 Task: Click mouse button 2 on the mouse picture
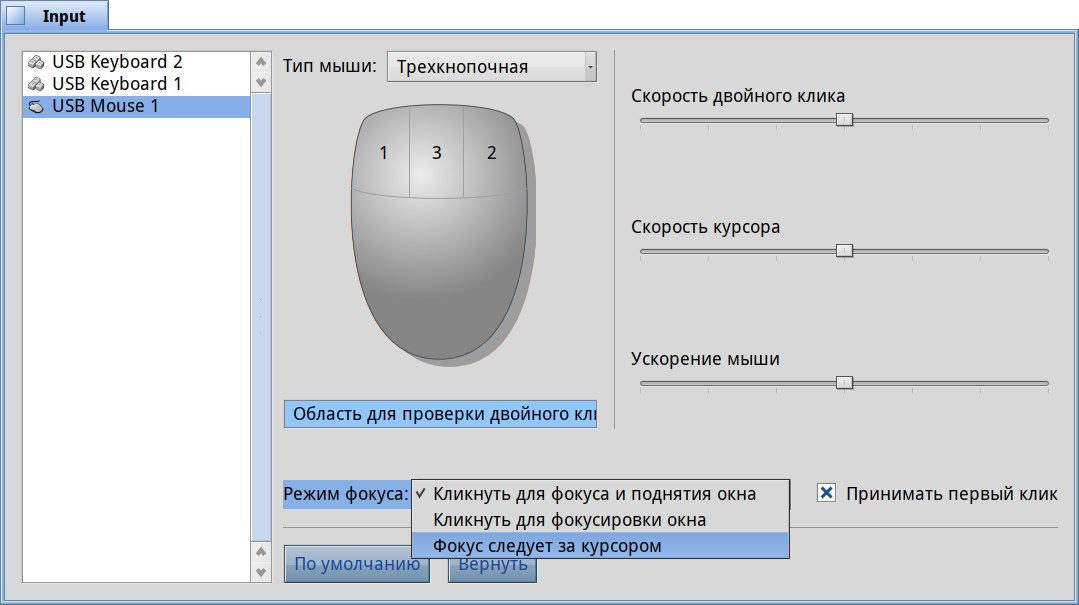coord(491,153)
